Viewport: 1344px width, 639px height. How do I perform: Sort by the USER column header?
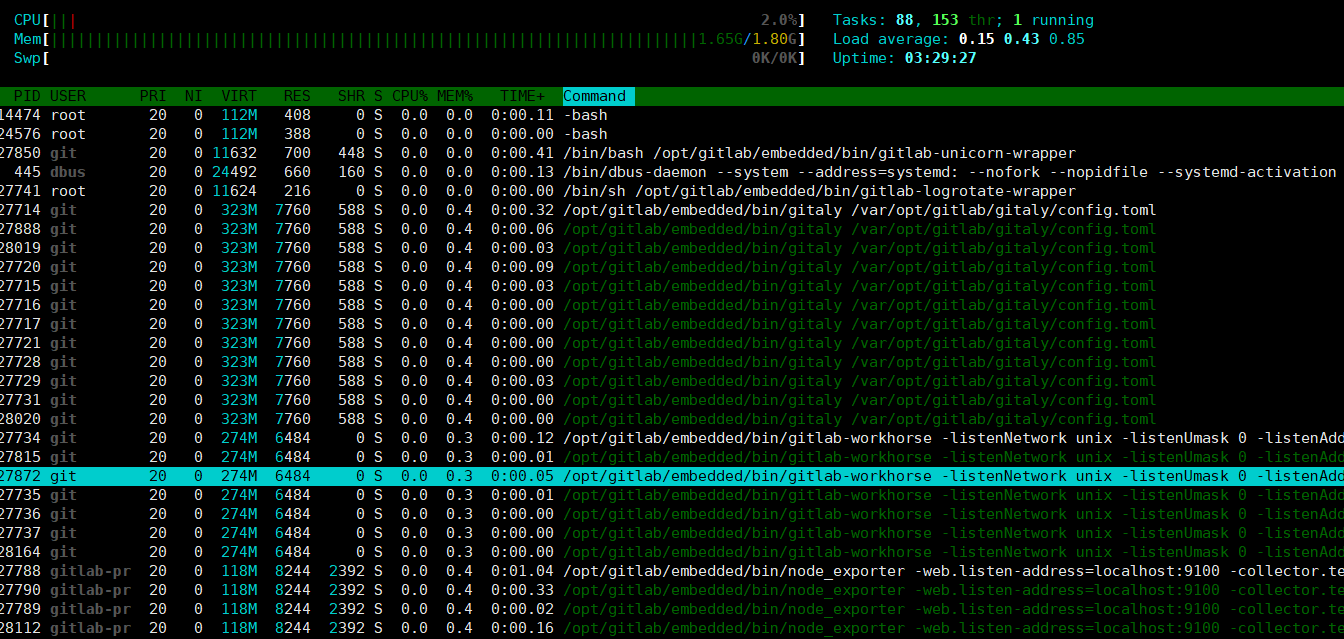(68, 97)
